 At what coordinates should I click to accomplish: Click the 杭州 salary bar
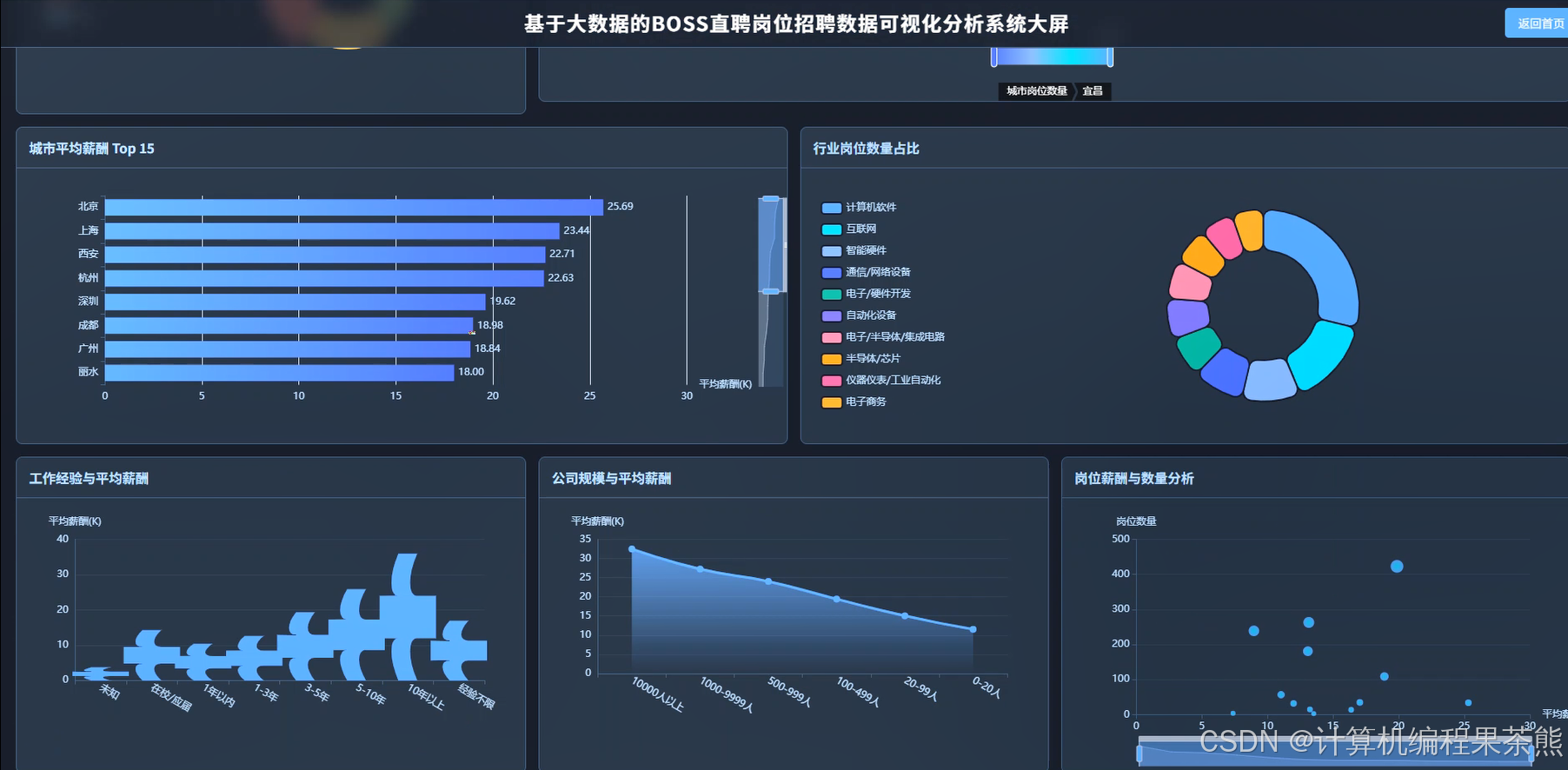tap(324, 278)
